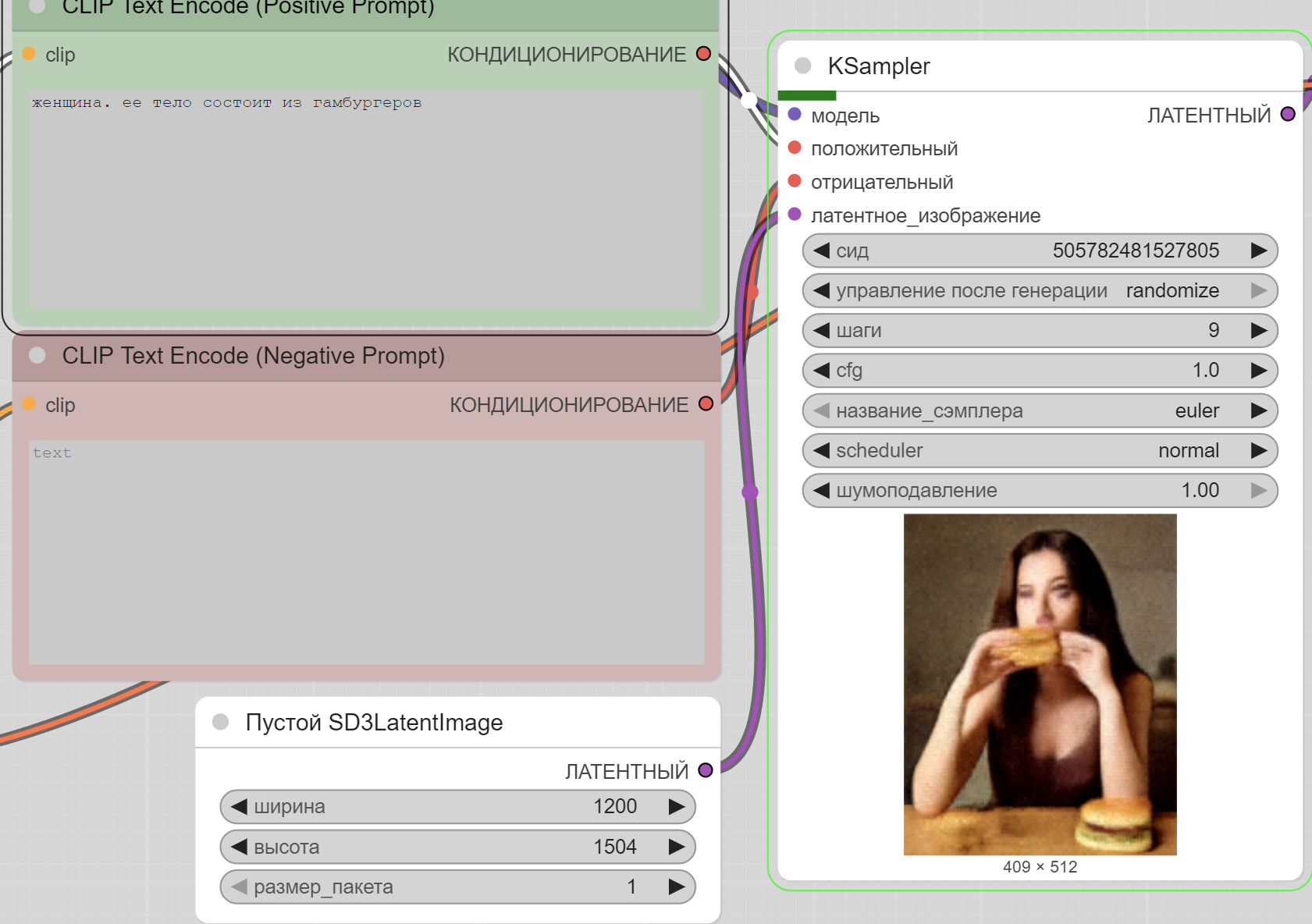
Task: Select previous название_сэмплера option
Action: tap(821, 410)
